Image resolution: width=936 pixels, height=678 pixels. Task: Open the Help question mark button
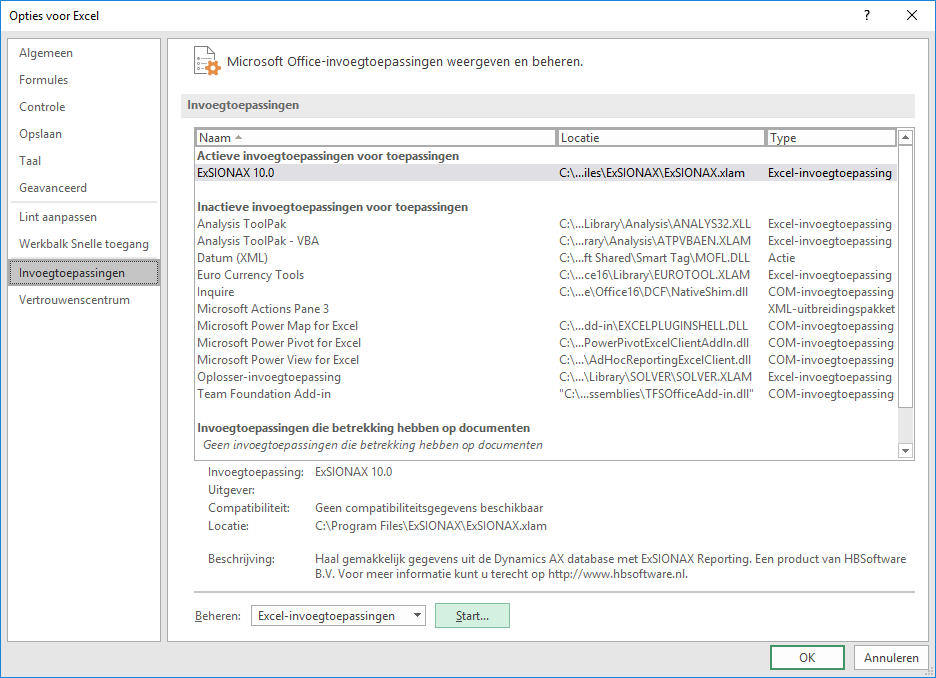(867, 16)
